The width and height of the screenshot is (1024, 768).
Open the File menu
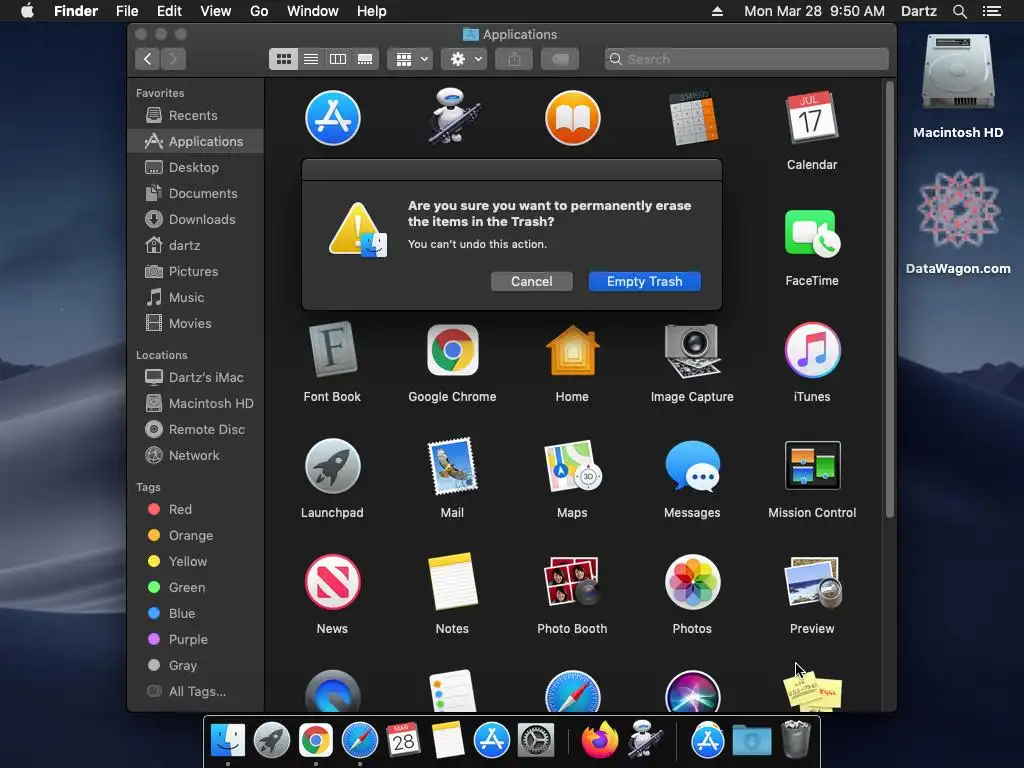(x=127, y=11)
